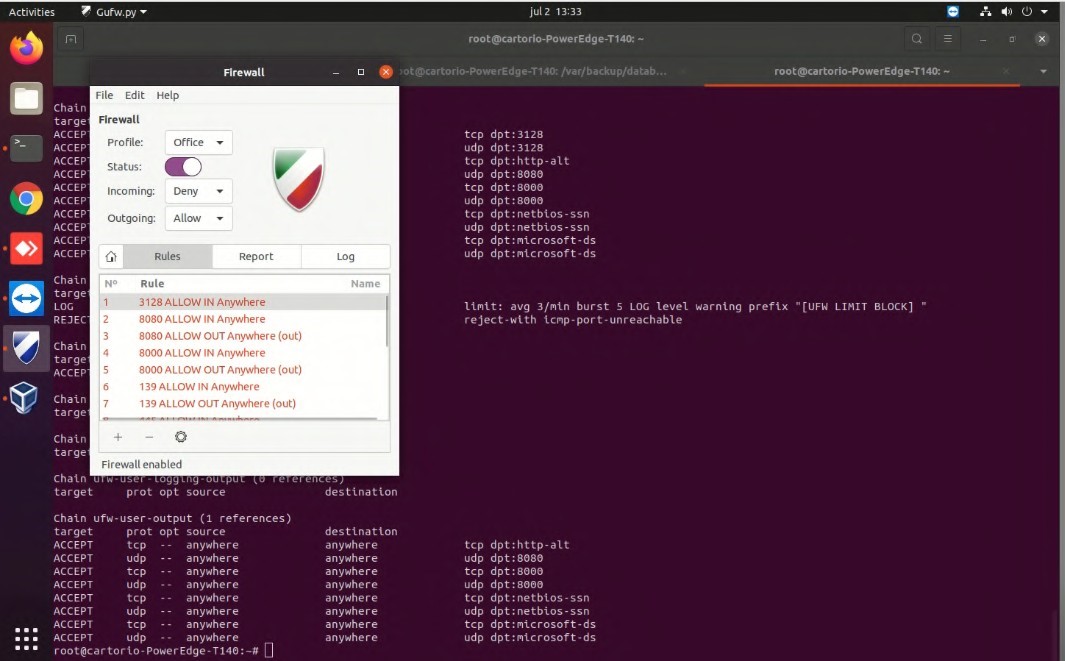Open VirtualBox from the dock
This screenshot has height=661, width=1065.
24,398
